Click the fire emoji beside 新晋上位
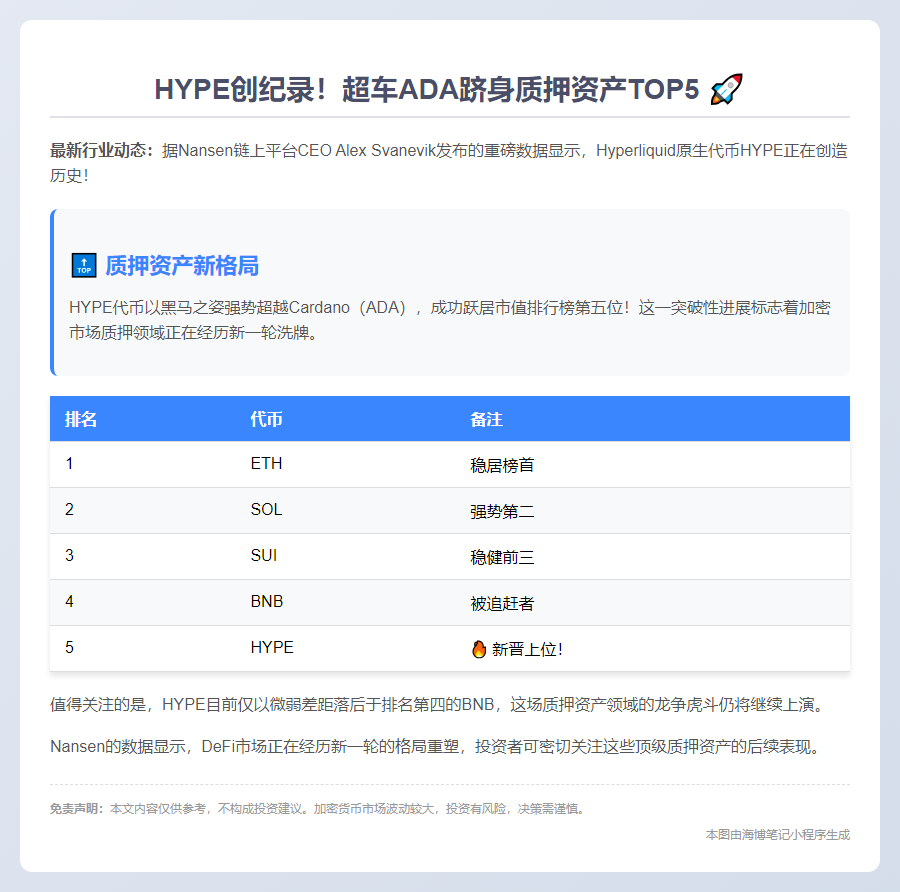 tap(479, 649)
